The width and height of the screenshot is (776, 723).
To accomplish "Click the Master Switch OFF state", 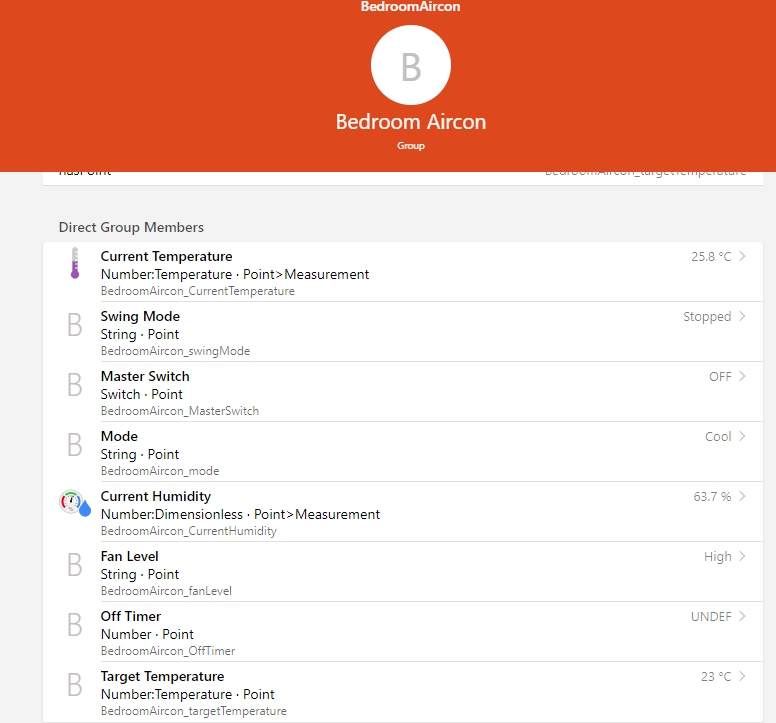I will click(719, 377).
